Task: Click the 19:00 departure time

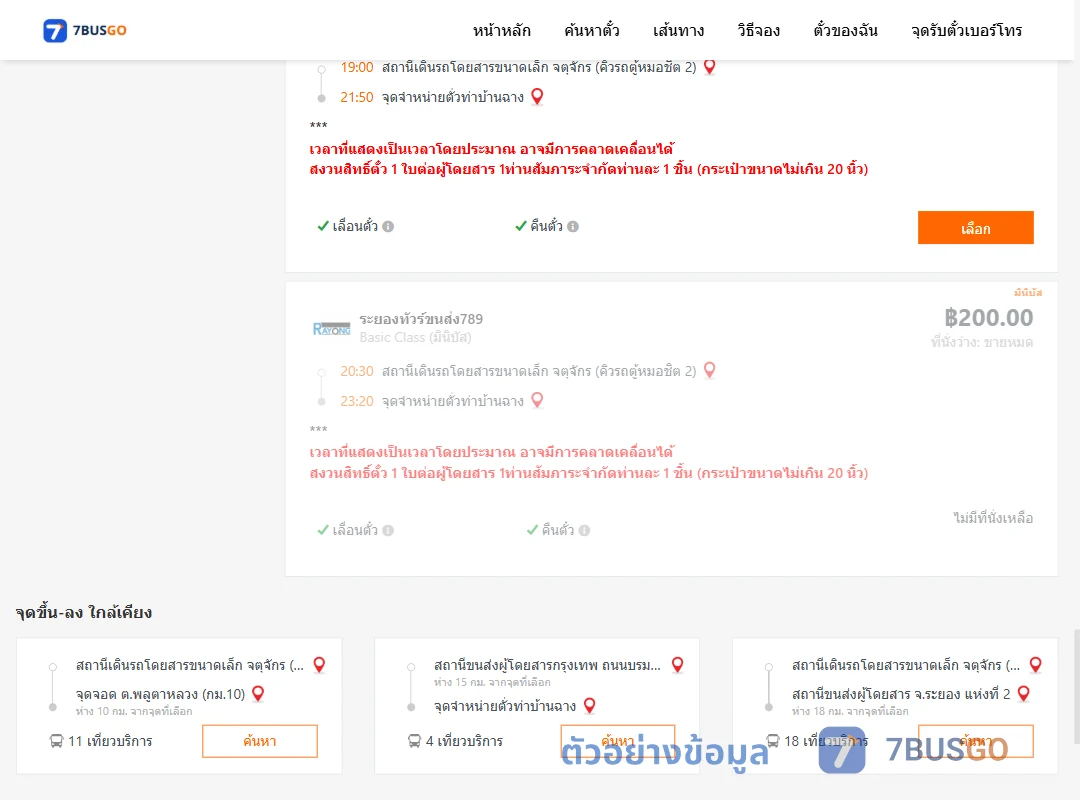Action: point(357,67)
